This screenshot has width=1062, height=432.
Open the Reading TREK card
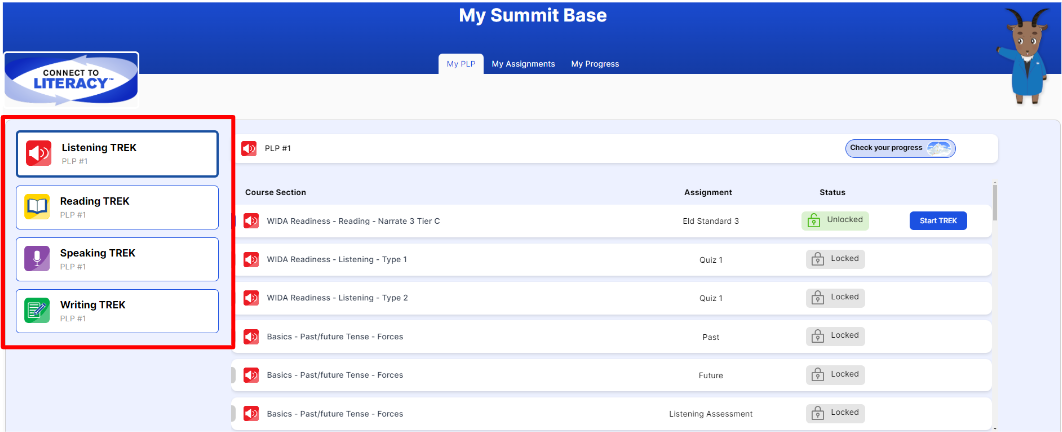117,207
